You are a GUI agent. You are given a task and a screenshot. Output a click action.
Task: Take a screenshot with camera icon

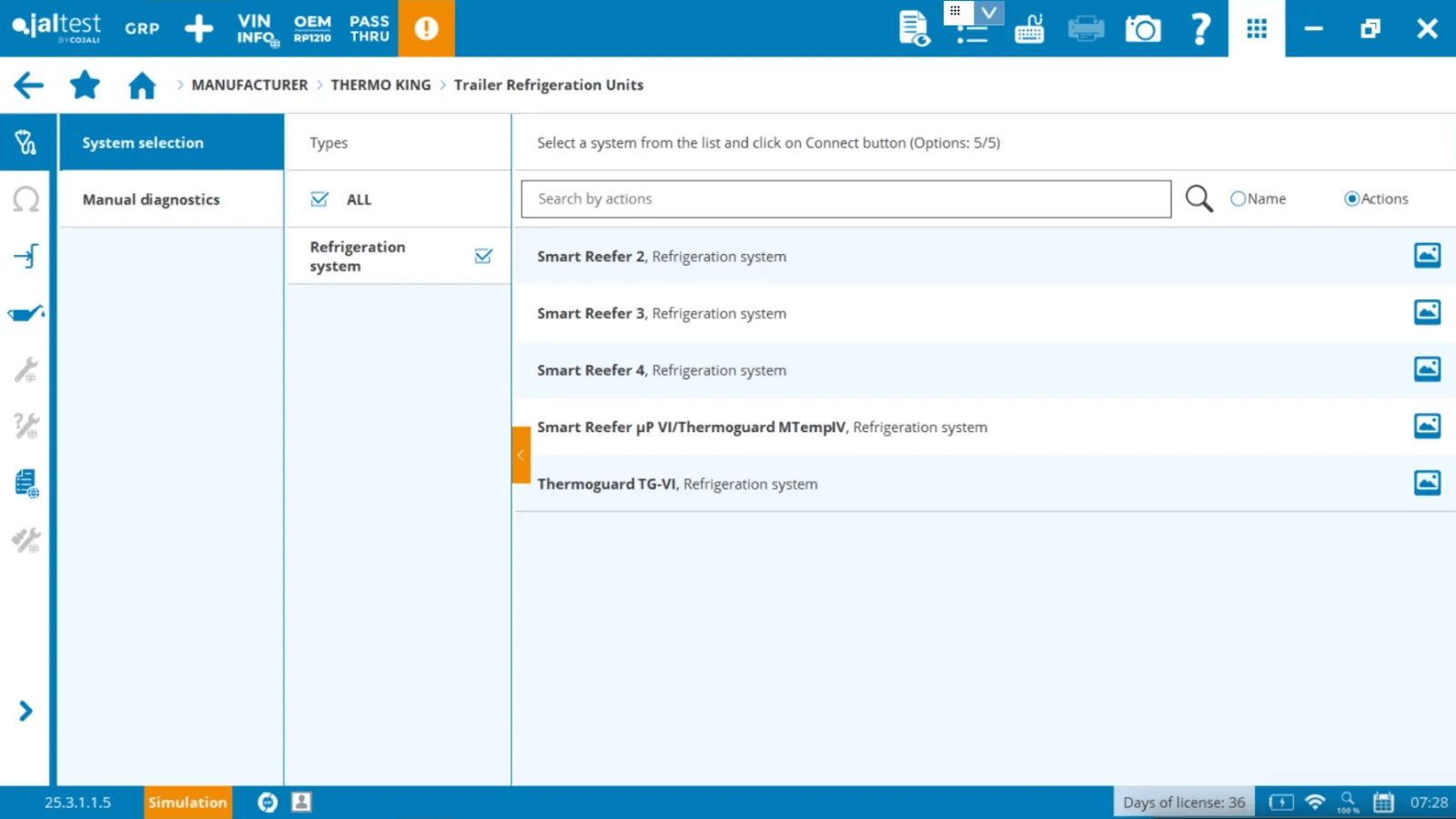(x=1143, y=28)
